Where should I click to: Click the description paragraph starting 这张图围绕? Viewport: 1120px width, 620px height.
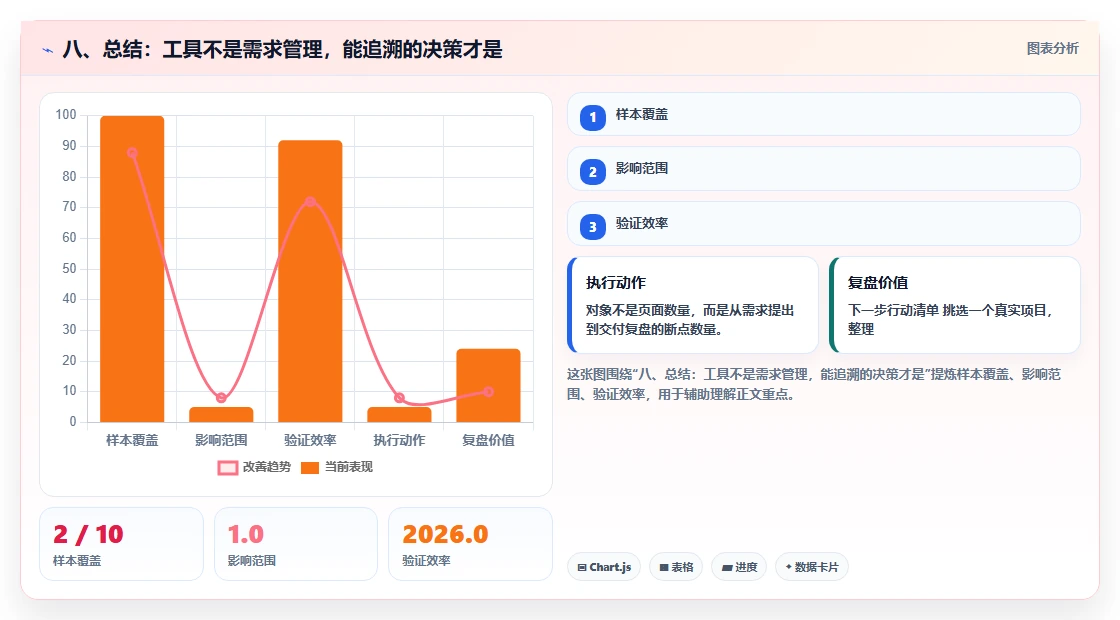pyautogui.click(x=814, y=384)
